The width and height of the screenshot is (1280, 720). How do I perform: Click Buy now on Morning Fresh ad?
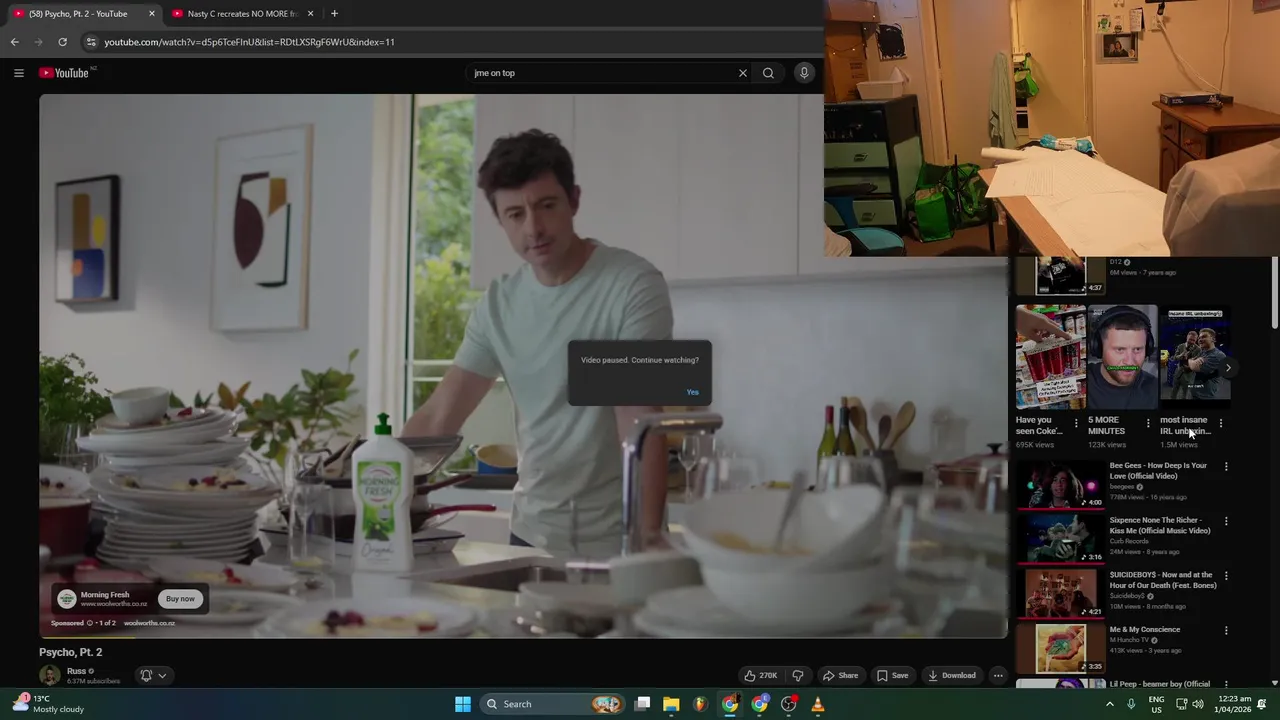180,599
